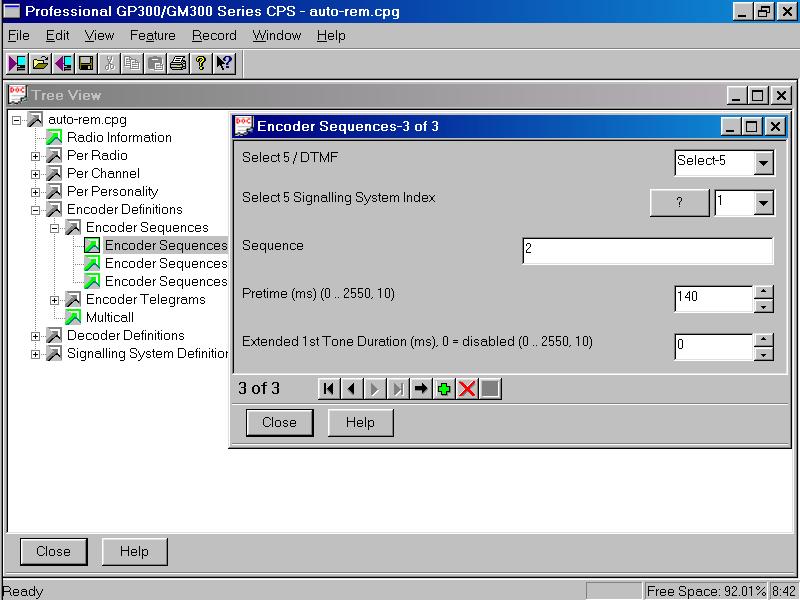
Task: Expand the Per Personality tree node
Action: 35,192
